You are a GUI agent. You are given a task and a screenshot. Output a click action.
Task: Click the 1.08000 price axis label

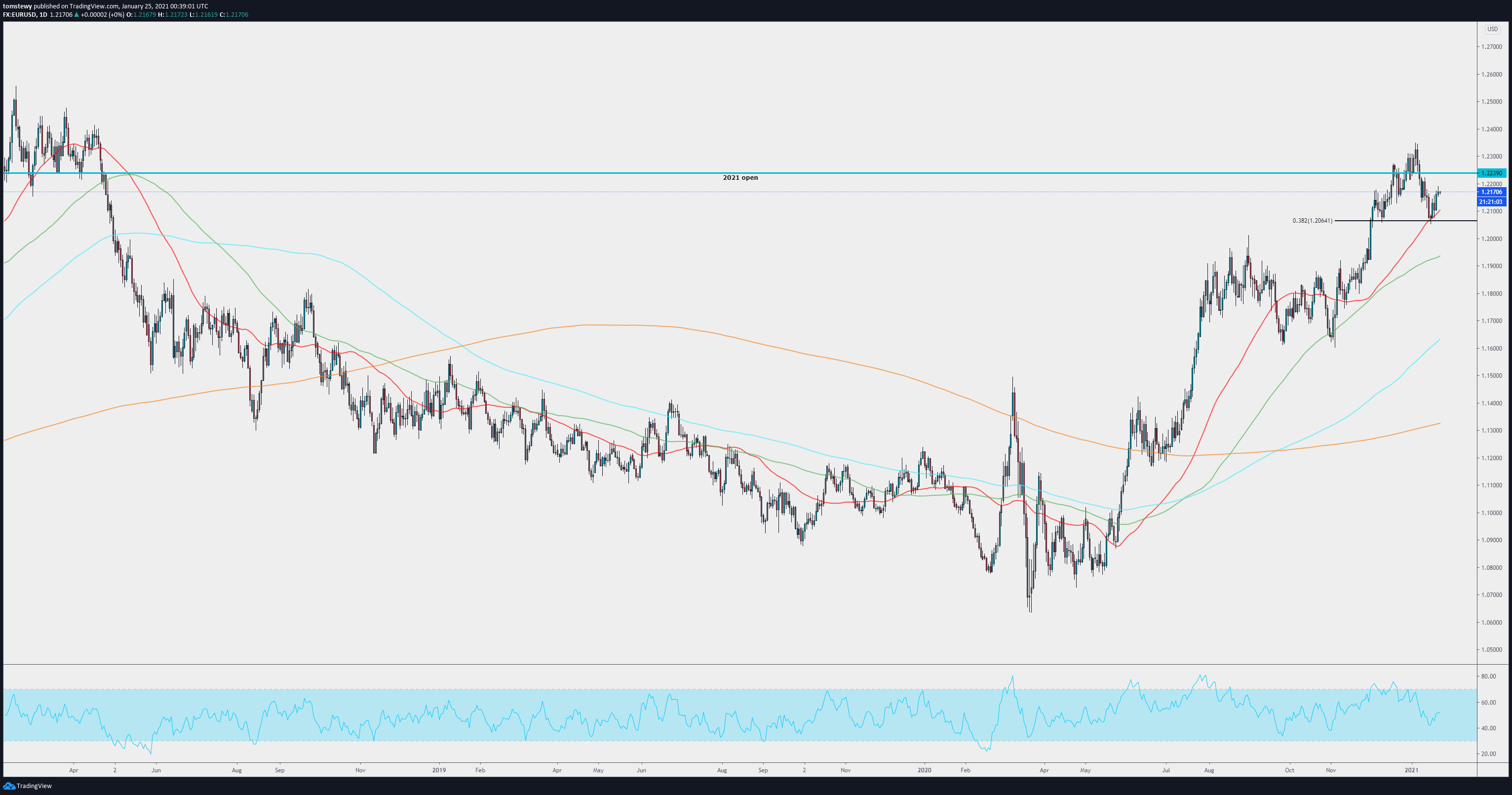pos(1491,567)
